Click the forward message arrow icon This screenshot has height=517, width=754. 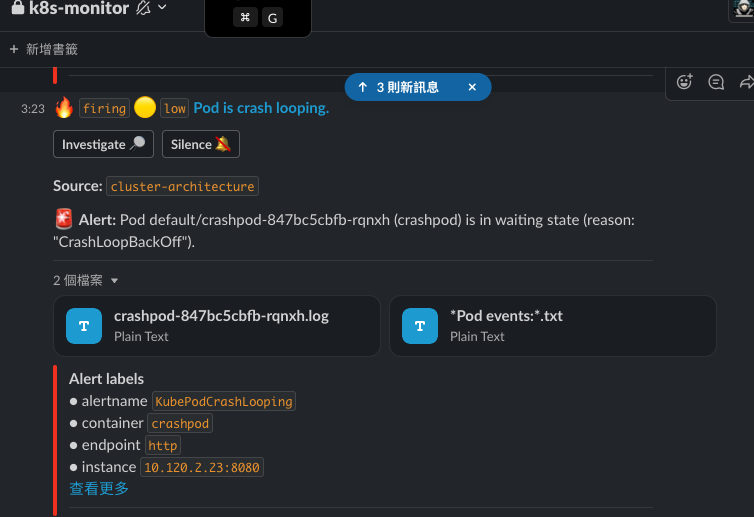(x=747, y=82)
